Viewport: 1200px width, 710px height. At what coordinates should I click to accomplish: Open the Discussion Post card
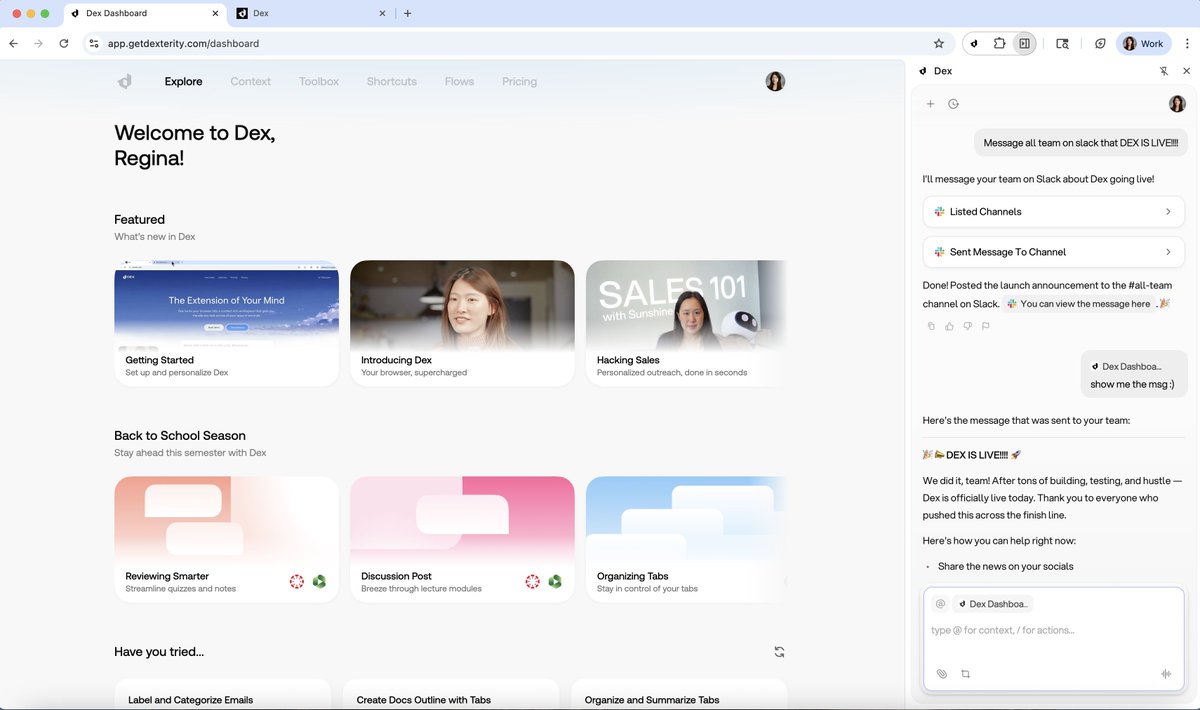click(x=462, y=540)
